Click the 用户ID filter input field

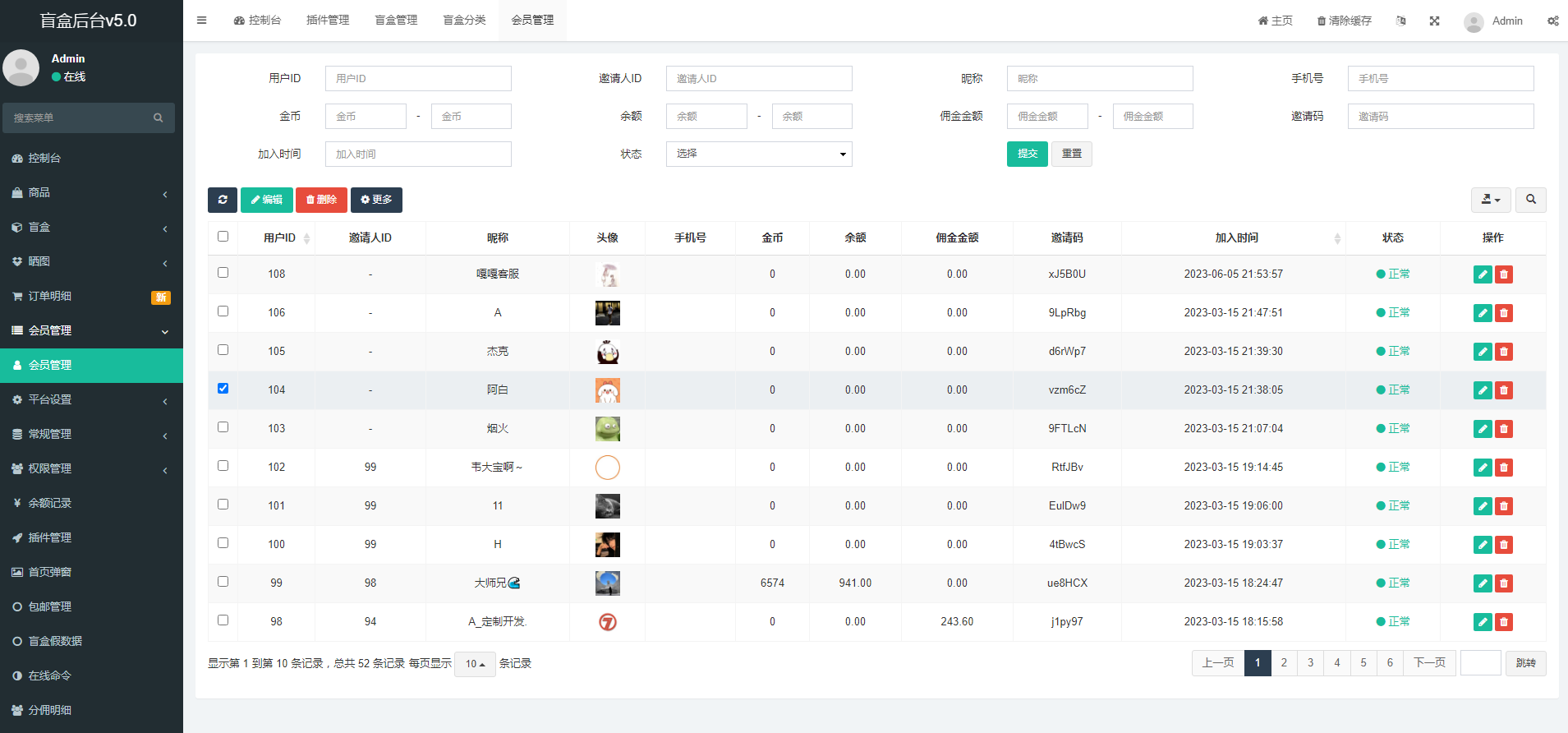click(418, 79)
